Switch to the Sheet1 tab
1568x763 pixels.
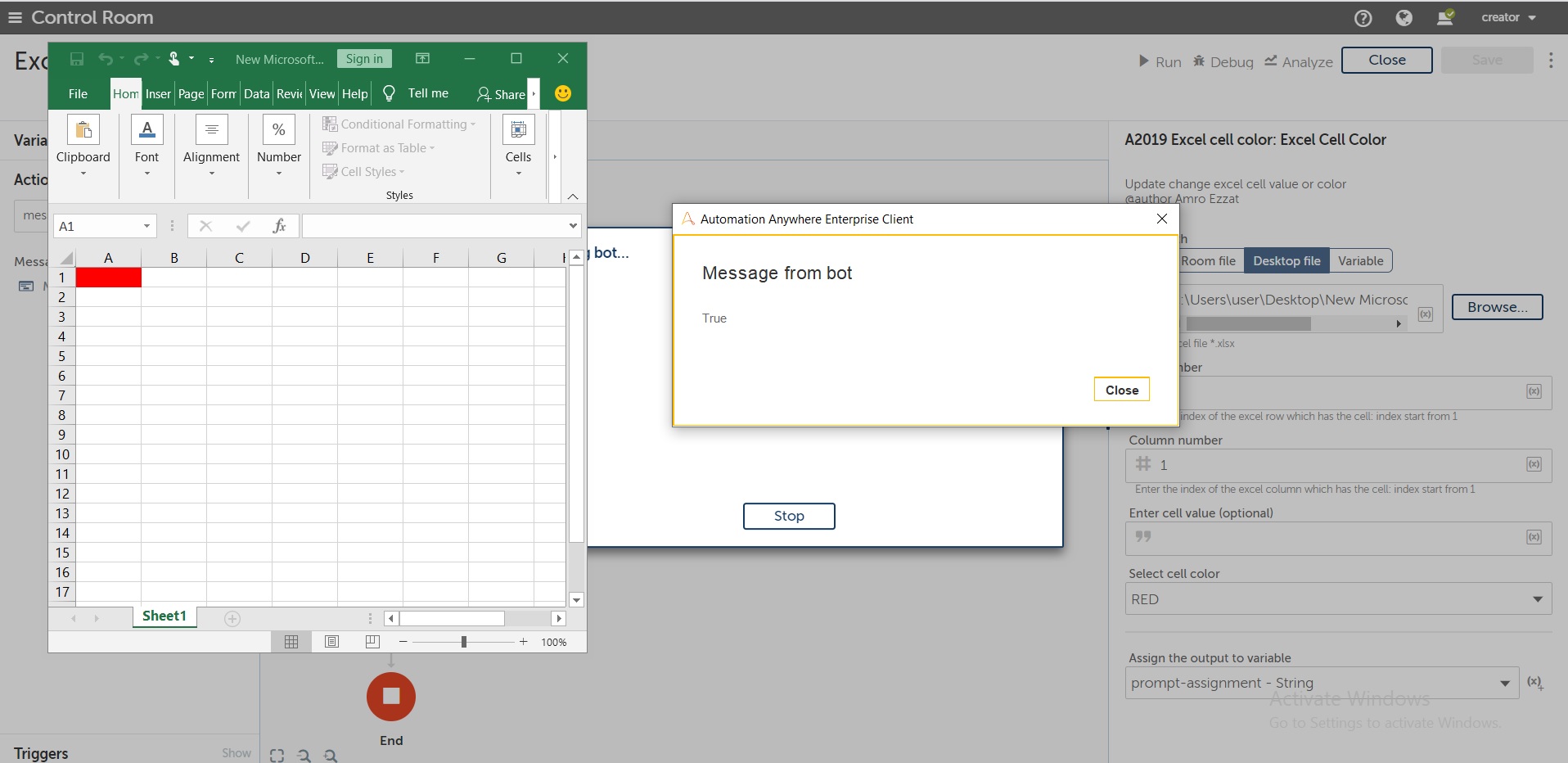pos(164,616)
